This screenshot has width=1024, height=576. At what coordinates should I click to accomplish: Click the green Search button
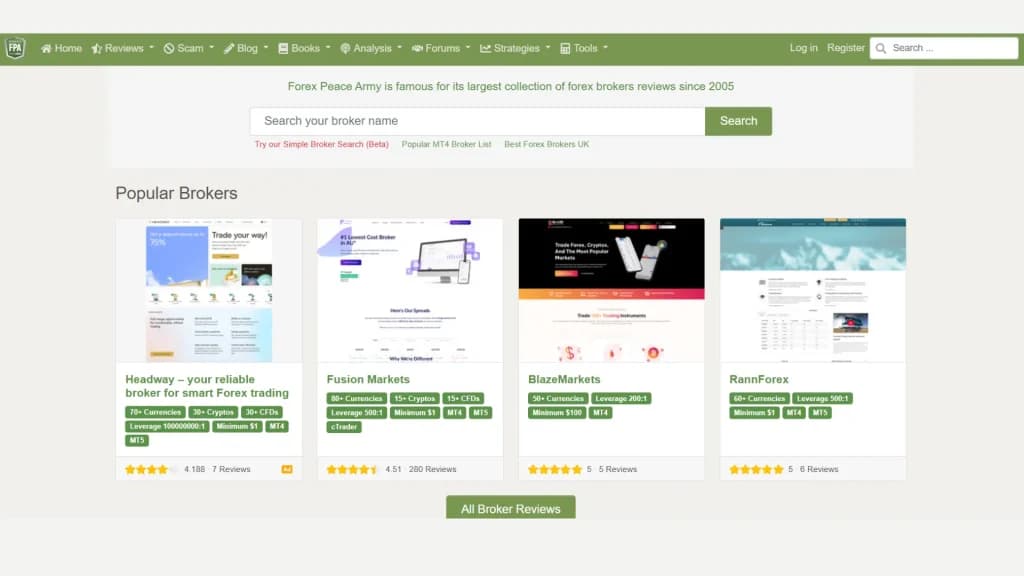pyautogui.click(x=739, y=121)
